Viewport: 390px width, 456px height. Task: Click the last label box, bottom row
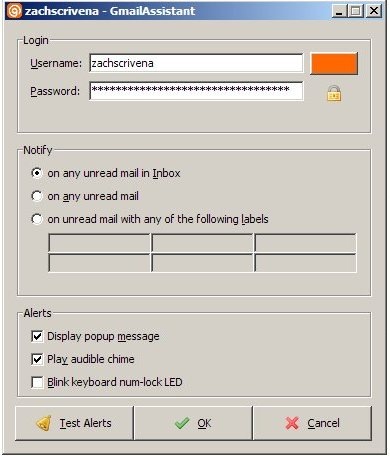[305, 263]
